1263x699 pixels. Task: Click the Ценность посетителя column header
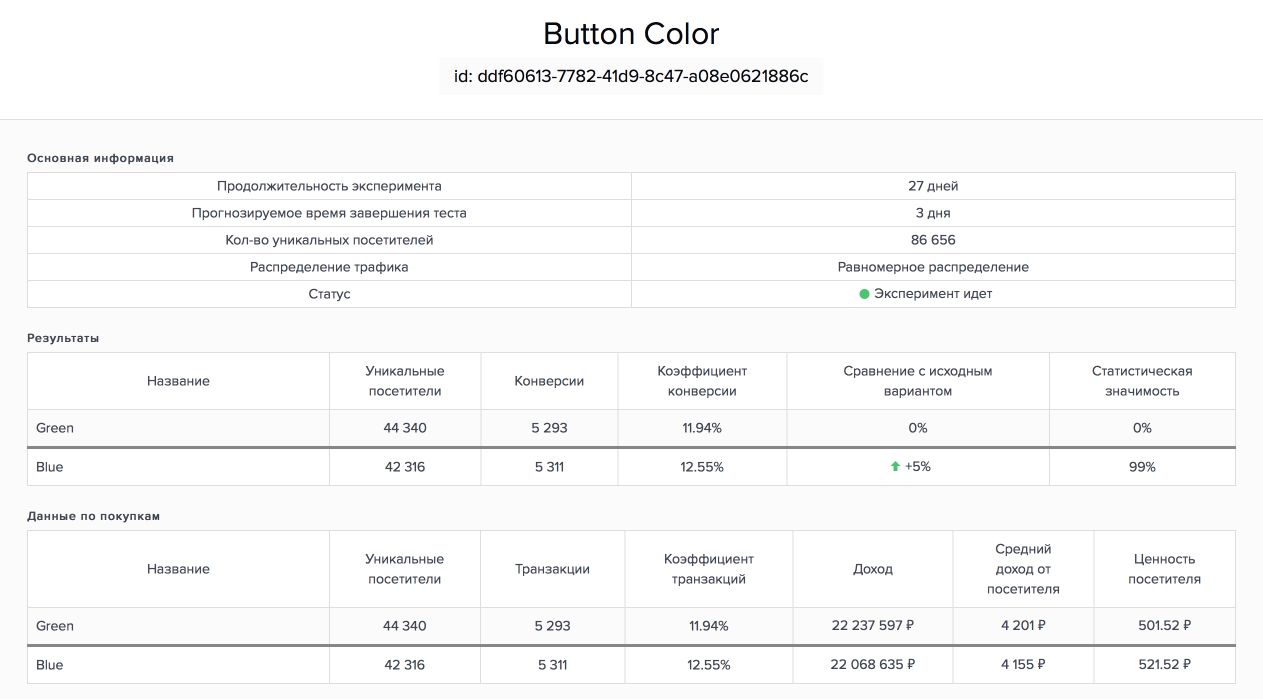(x=1165, y=569)
